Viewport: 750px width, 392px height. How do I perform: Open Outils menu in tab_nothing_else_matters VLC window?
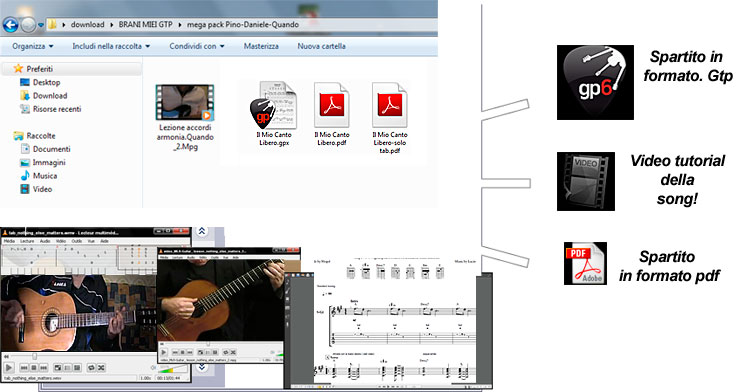[x=77, y=241]
